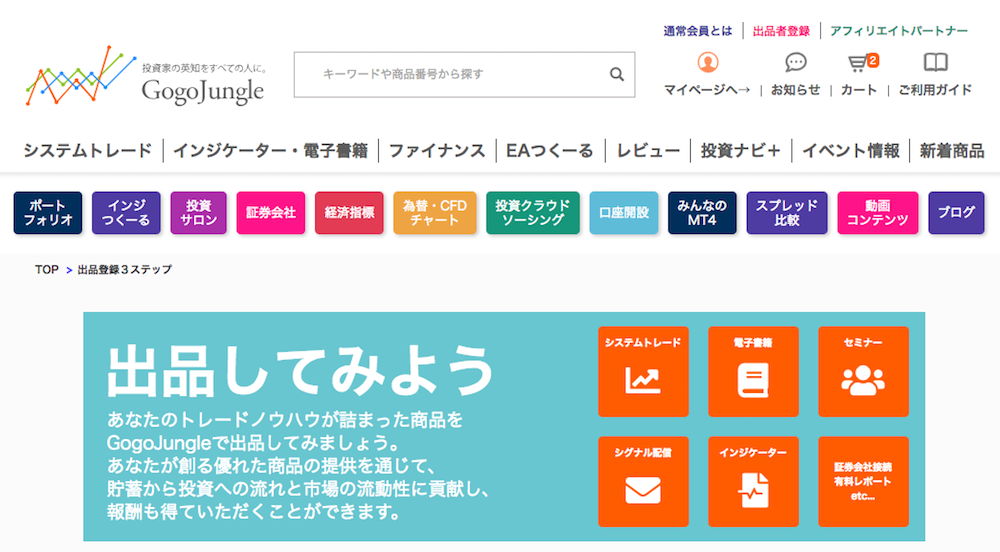Click 出品登録3ステップ breadcrumb text
This screenshot has width=1000, height=552.
[124, 270]
